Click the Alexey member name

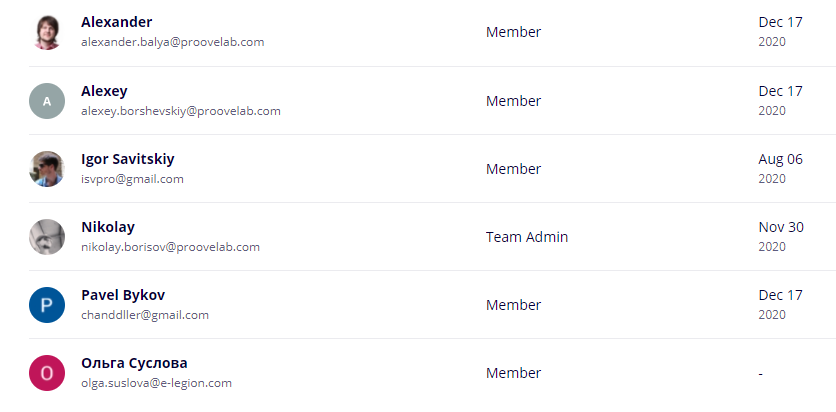[104, 91]
